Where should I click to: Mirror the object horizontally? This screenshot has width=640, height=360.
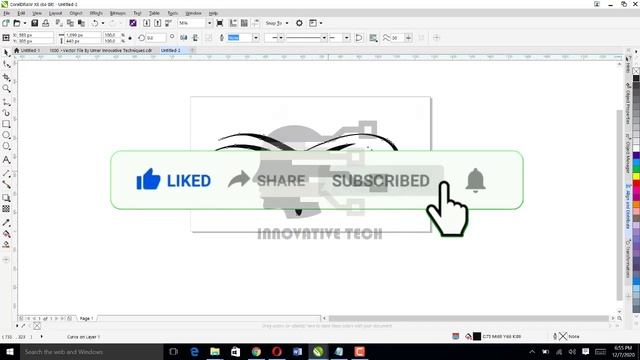pyautogui.click(x=184, y=38)
